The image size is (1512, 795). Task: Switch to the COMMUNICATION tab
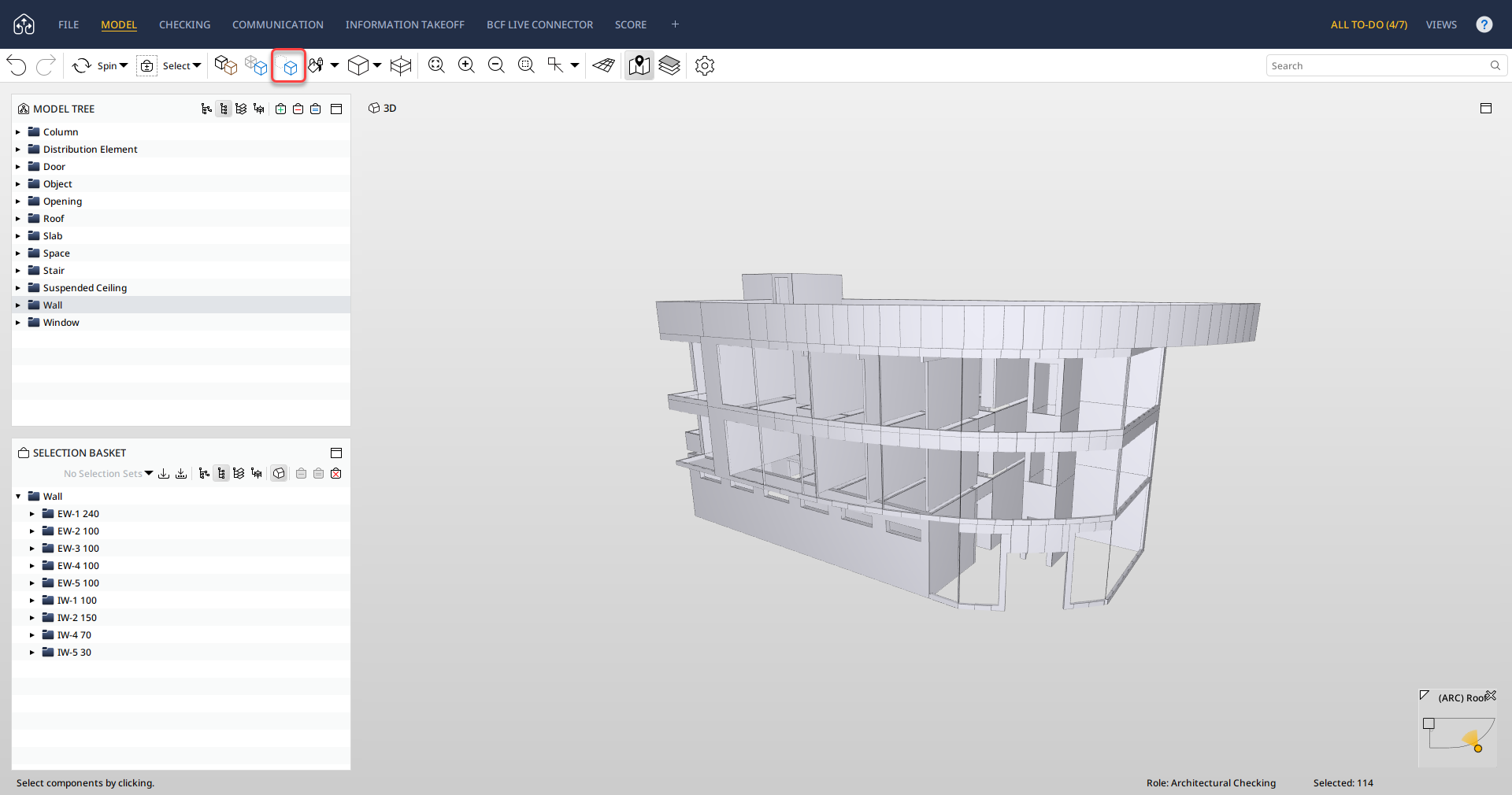point(277,24)
